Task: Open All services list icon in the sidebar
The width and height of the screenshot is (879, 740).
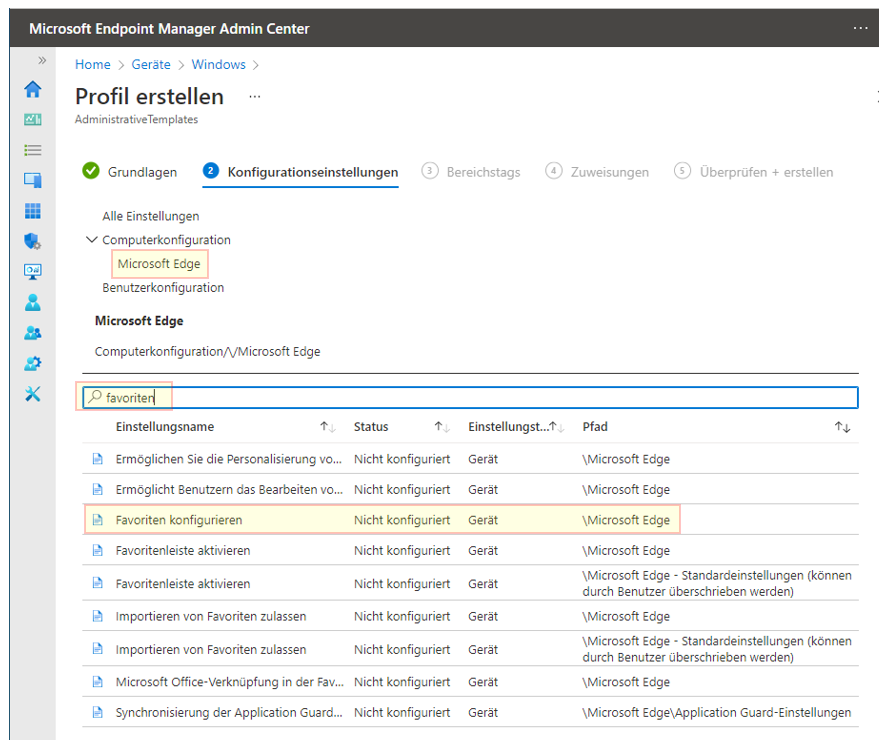Action: coord(33,150)
